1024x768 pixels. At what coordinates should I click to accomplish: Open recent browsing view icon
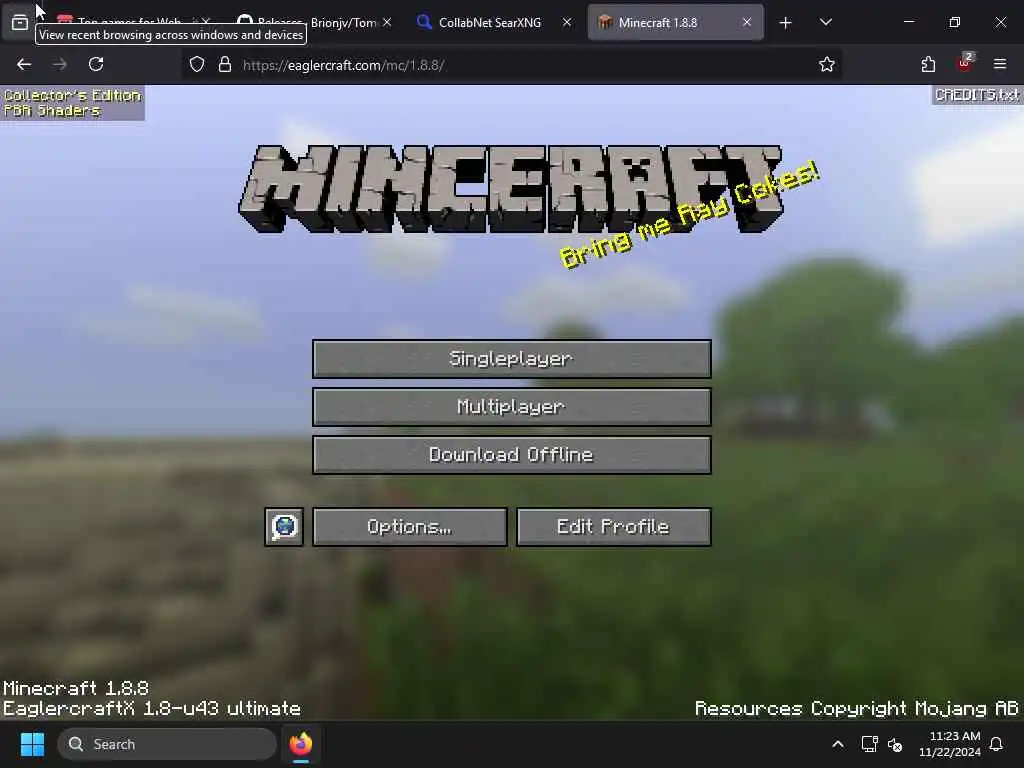(x=20, y=23)
